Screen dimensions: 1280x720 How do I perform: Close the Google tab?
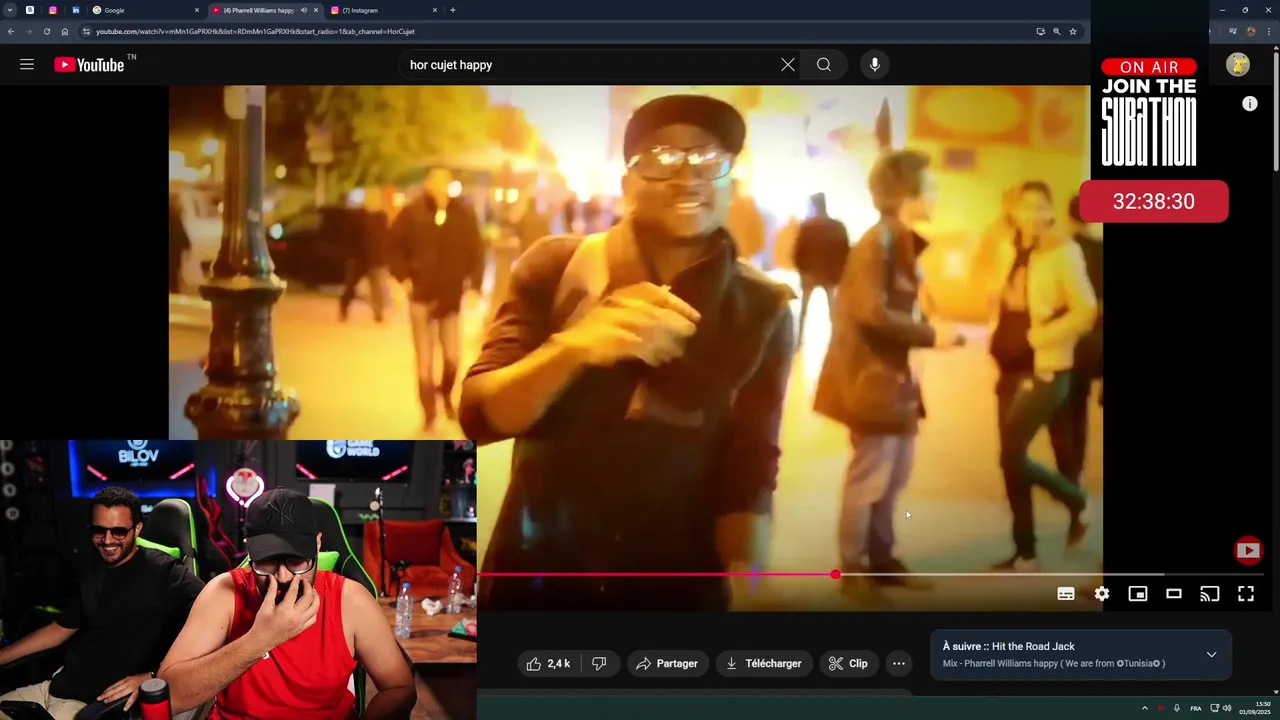point(196,10)
